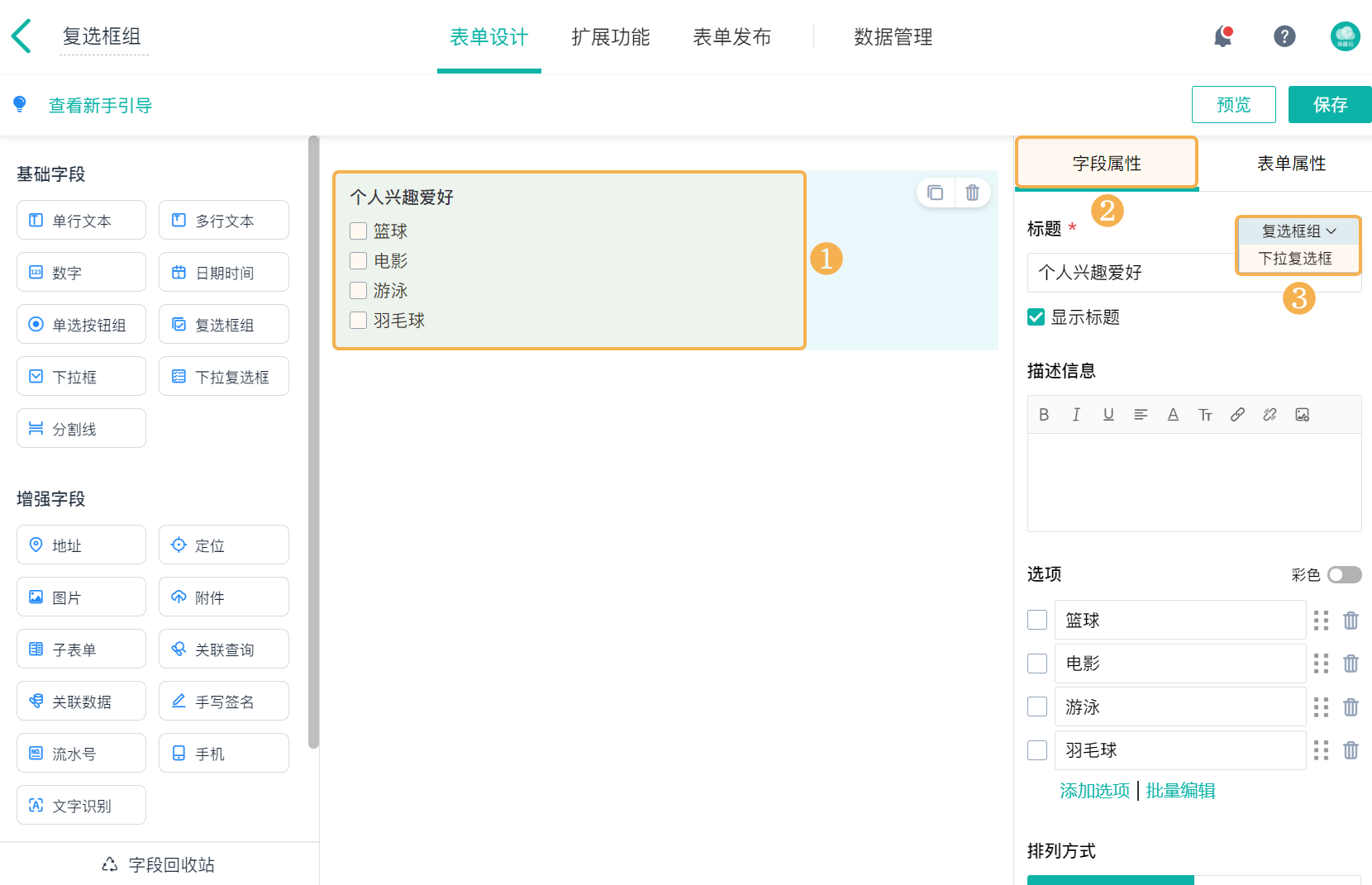The height and width of the screenshot is (885, 1372).
Task: Click the 保存 button
Action: [1330, 105]
